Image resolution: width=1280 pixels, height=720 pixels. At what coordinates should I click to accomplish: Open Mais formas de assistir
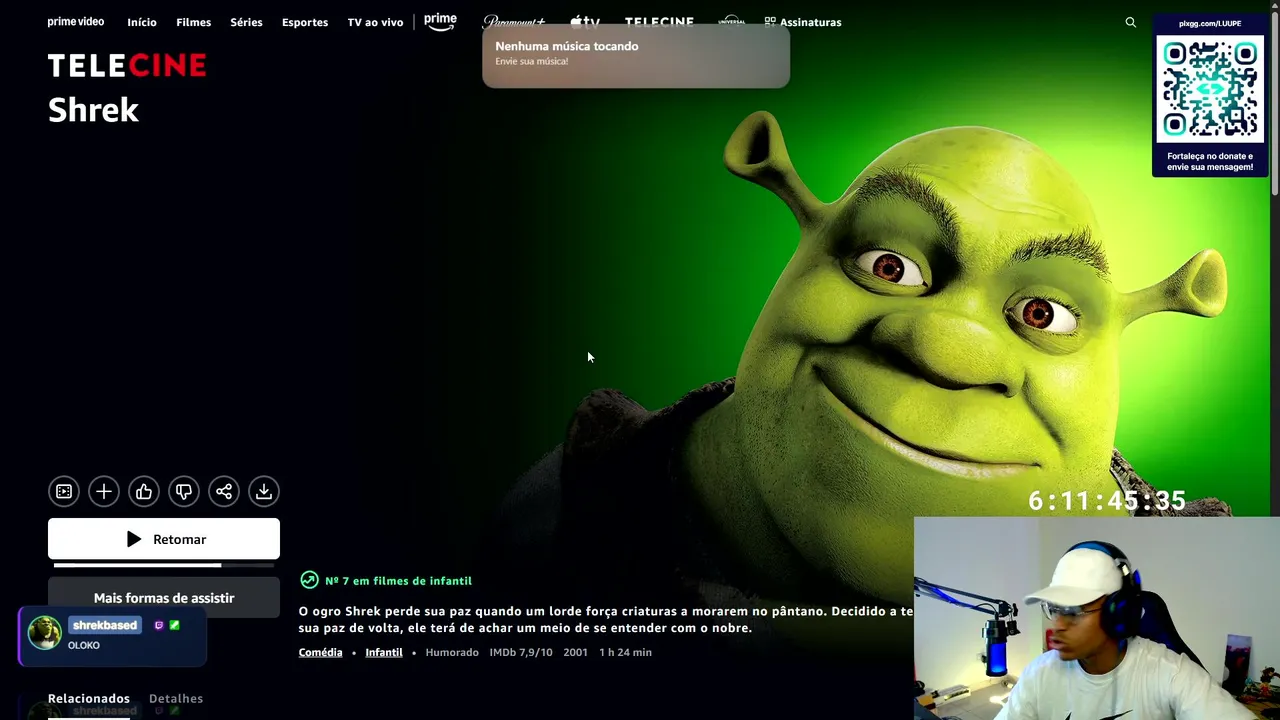[164, 598]
